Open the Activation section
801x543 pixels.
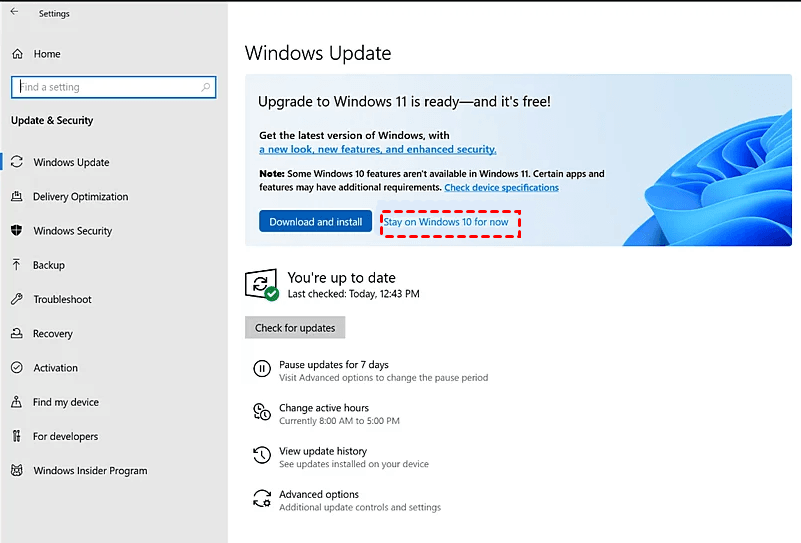tap(56, 367)
